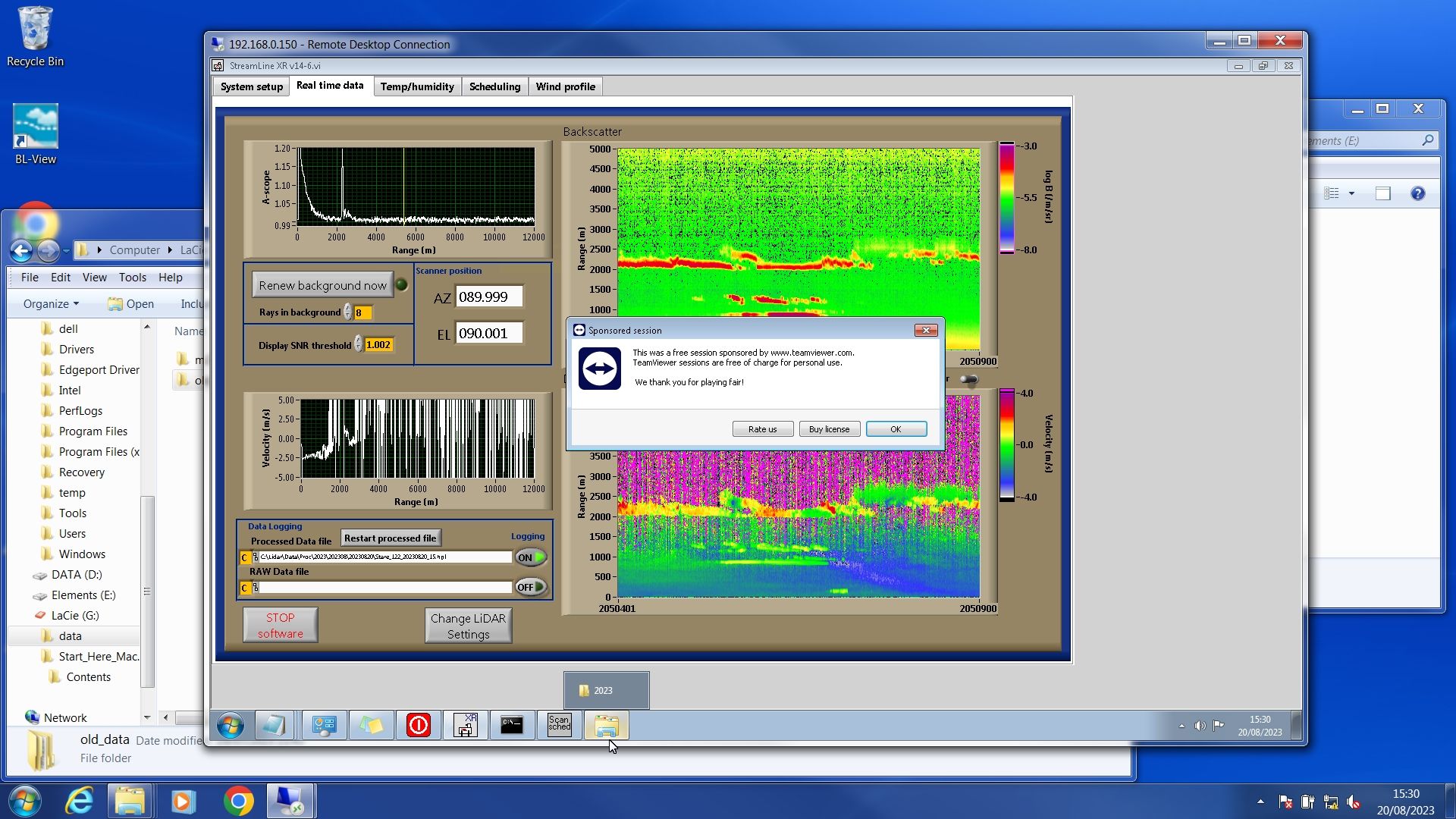Toggle the processed data Logging ON switch
Image resolution: width=1456 pixels, height=819 pixels.
531,557
